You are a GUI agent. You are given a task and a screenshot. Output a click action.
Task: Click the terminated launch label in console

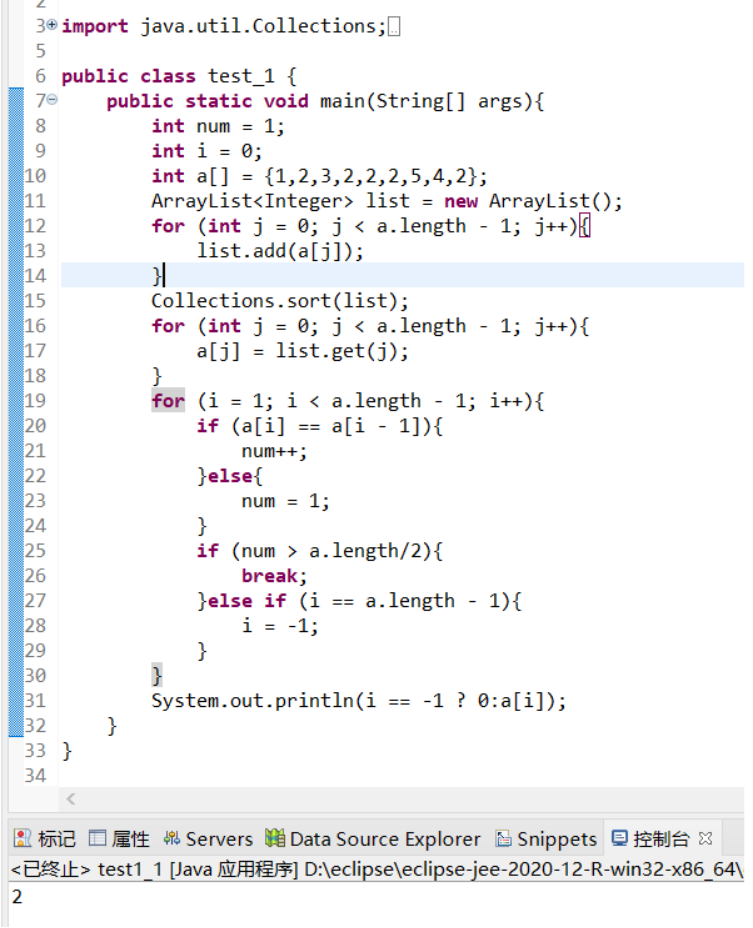[376, 869]
